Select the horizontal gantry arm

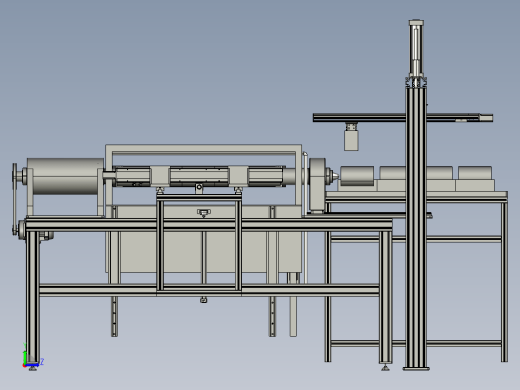[x=403, y=117]
